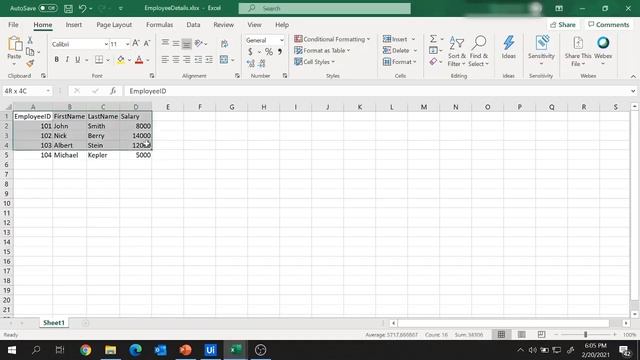
Task: Open Cell Styles gallery
Action: tap(314, 62)
